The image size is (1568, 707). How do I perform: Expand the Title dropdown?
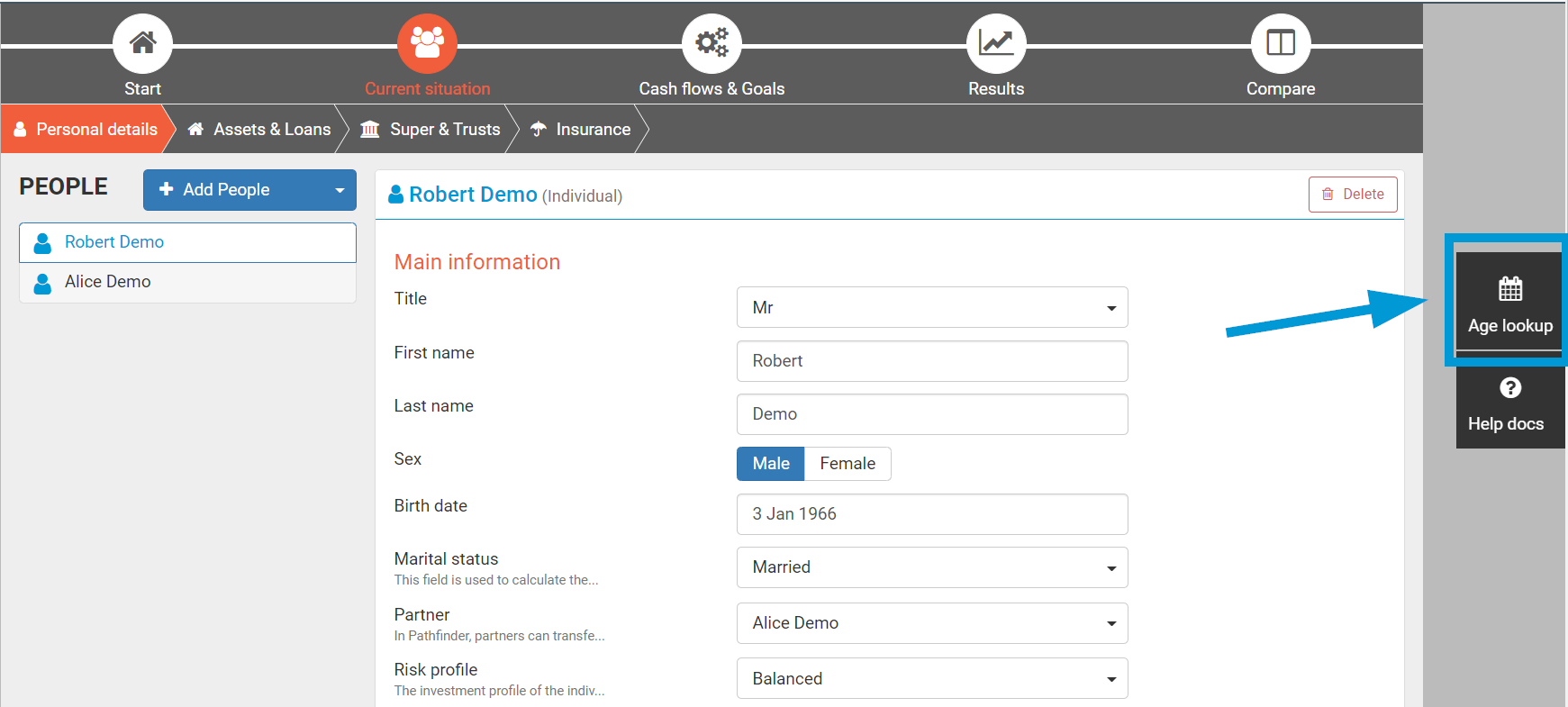coord(931,308)
